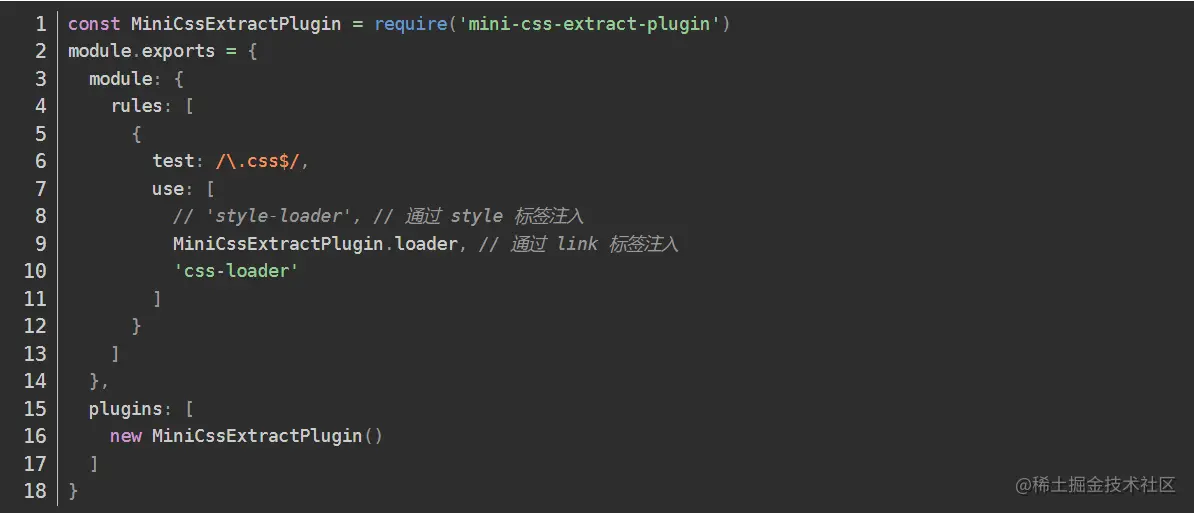Screen dimensions: 1194x513
Task: Click the commented 'style-loader' text
Action: tap(277, 216)
